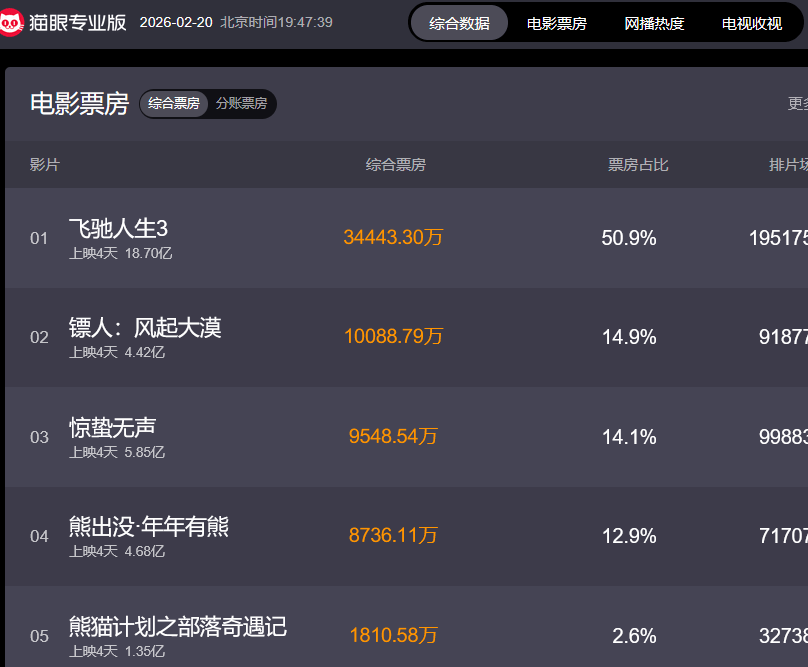Click the 34443.30万 box office figure

pos(393,238)
